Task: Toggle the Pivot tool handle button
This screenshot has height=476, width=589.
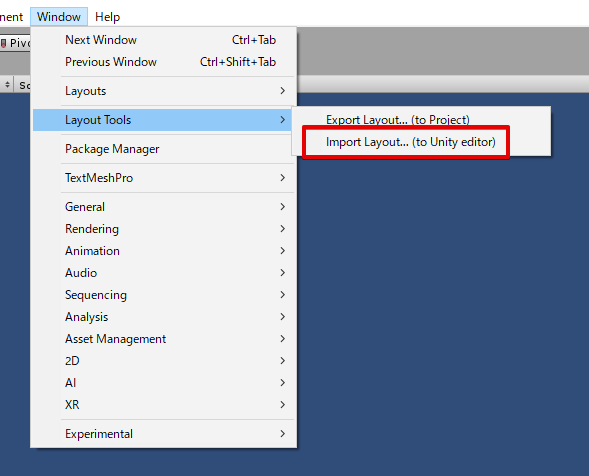Action: (x=15, y=43)
